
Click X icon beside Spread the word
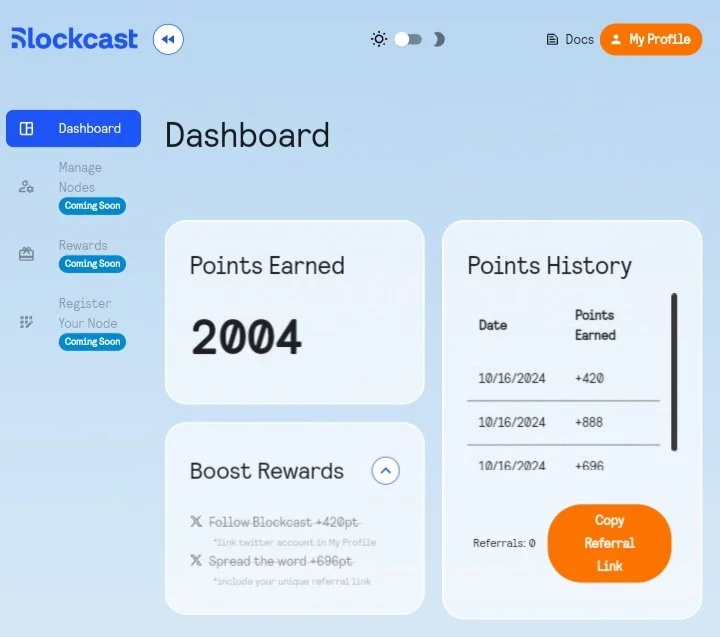(196, 560)
